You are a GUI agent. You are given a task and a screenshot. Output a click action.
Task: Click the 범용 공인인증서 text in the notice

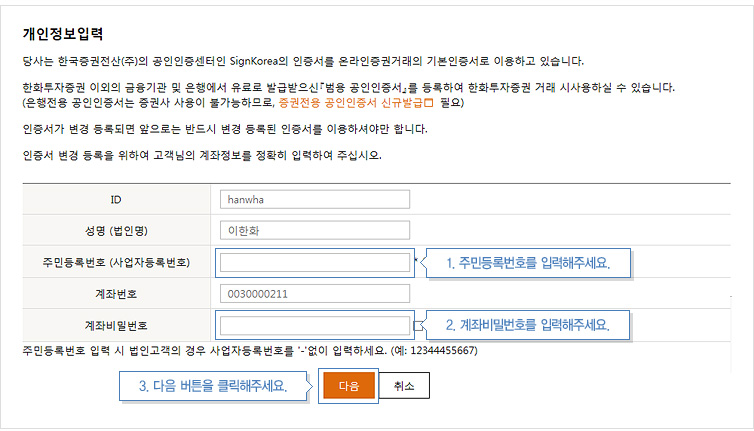pyautogui.click(x=361, y=88)
